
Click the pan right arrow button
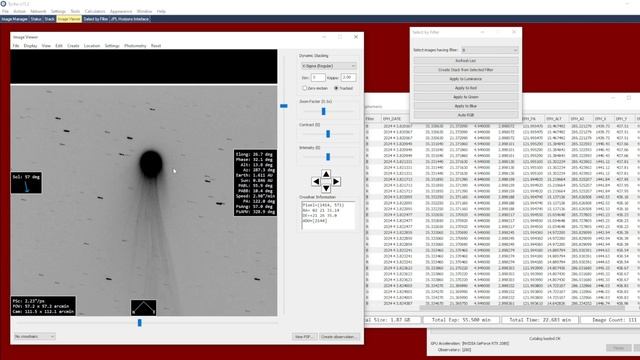[336, 181]
